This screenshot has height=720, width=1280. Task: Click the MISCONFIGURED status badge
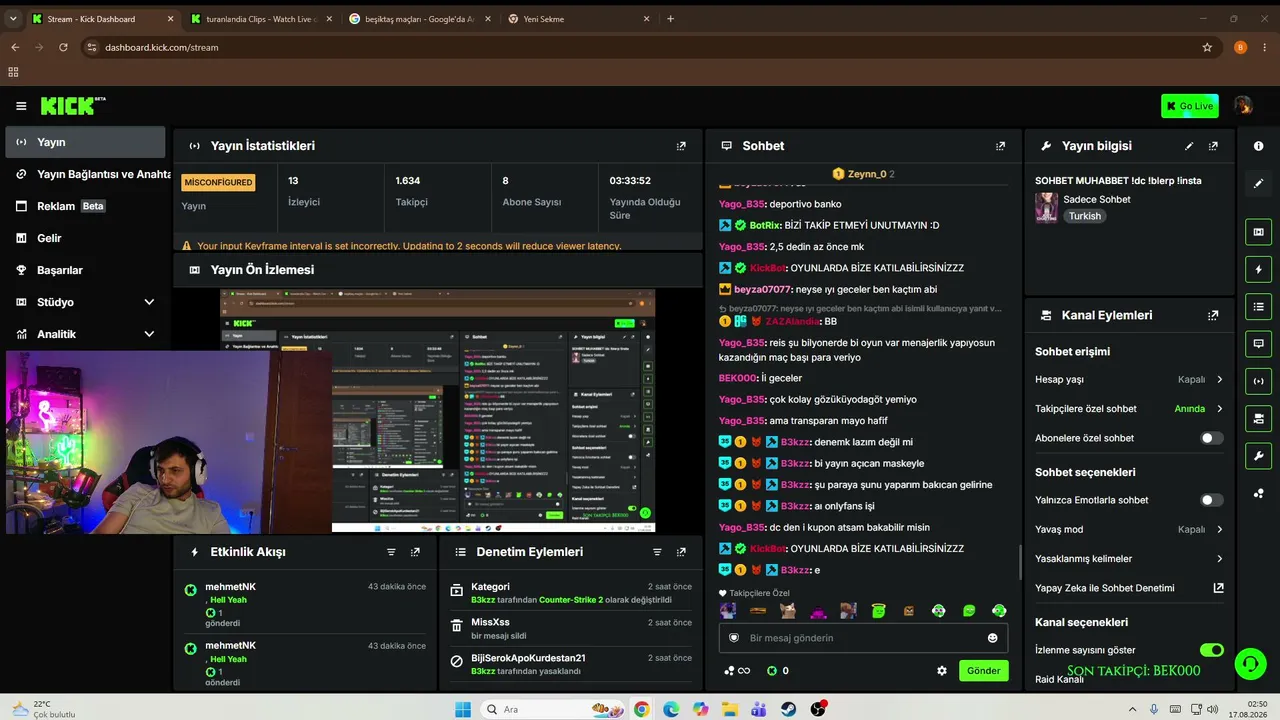pos(218,183)
